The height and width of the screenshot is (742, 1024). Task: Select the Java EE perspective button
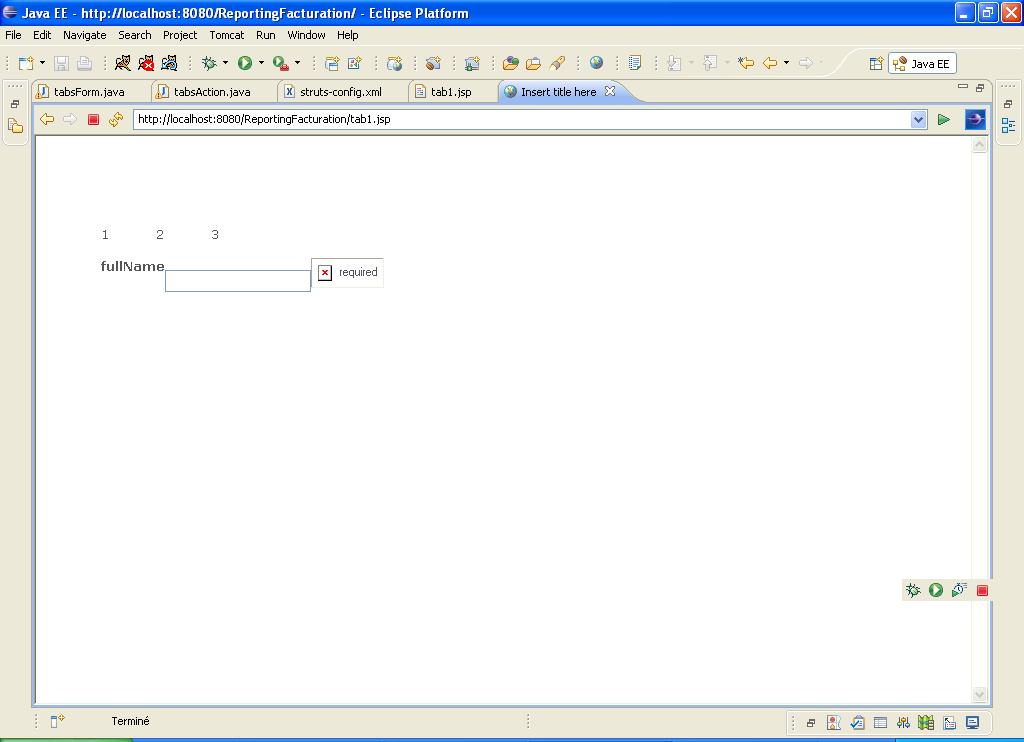[922, 63]
